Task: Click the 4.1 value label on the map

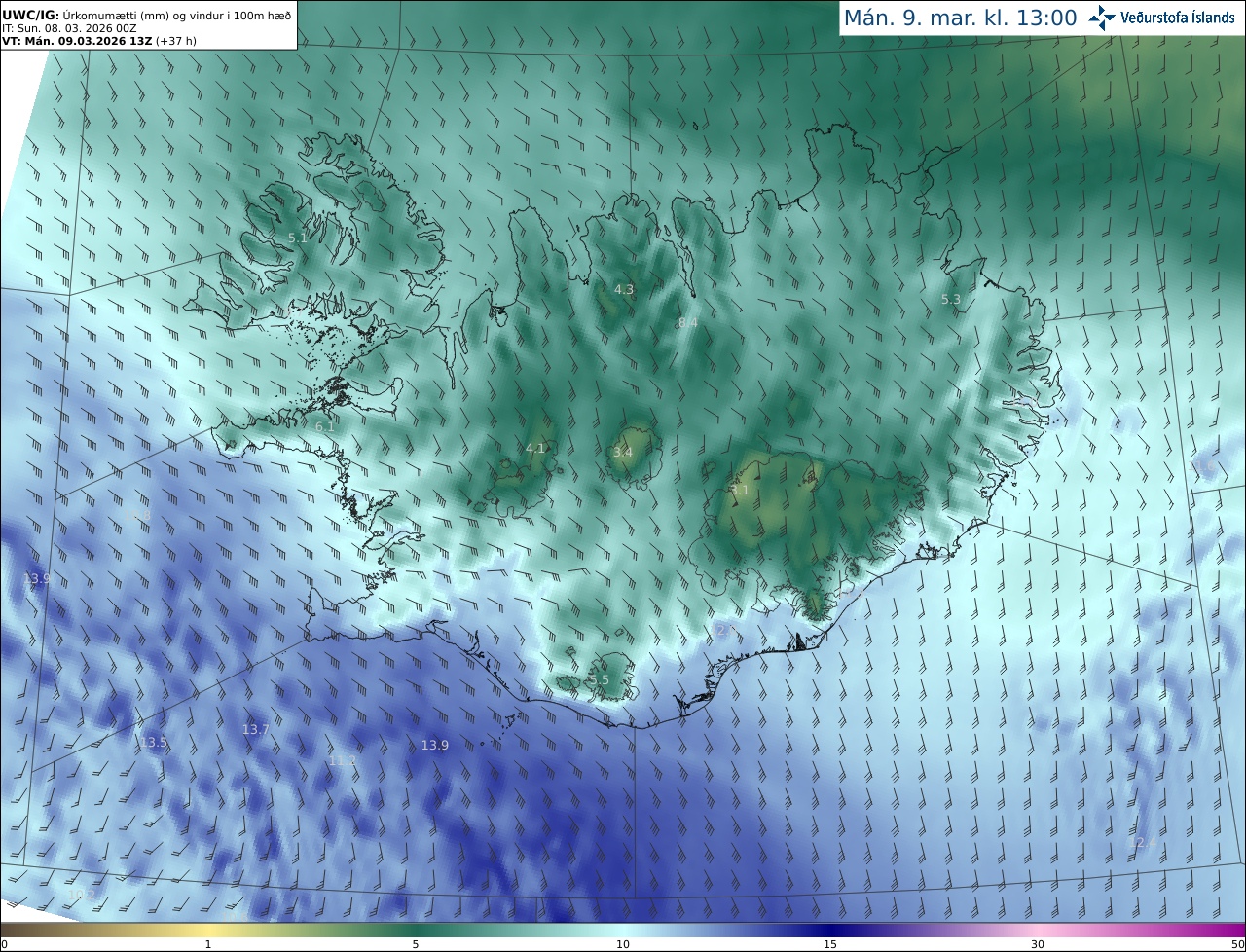Action: point(535,448)
